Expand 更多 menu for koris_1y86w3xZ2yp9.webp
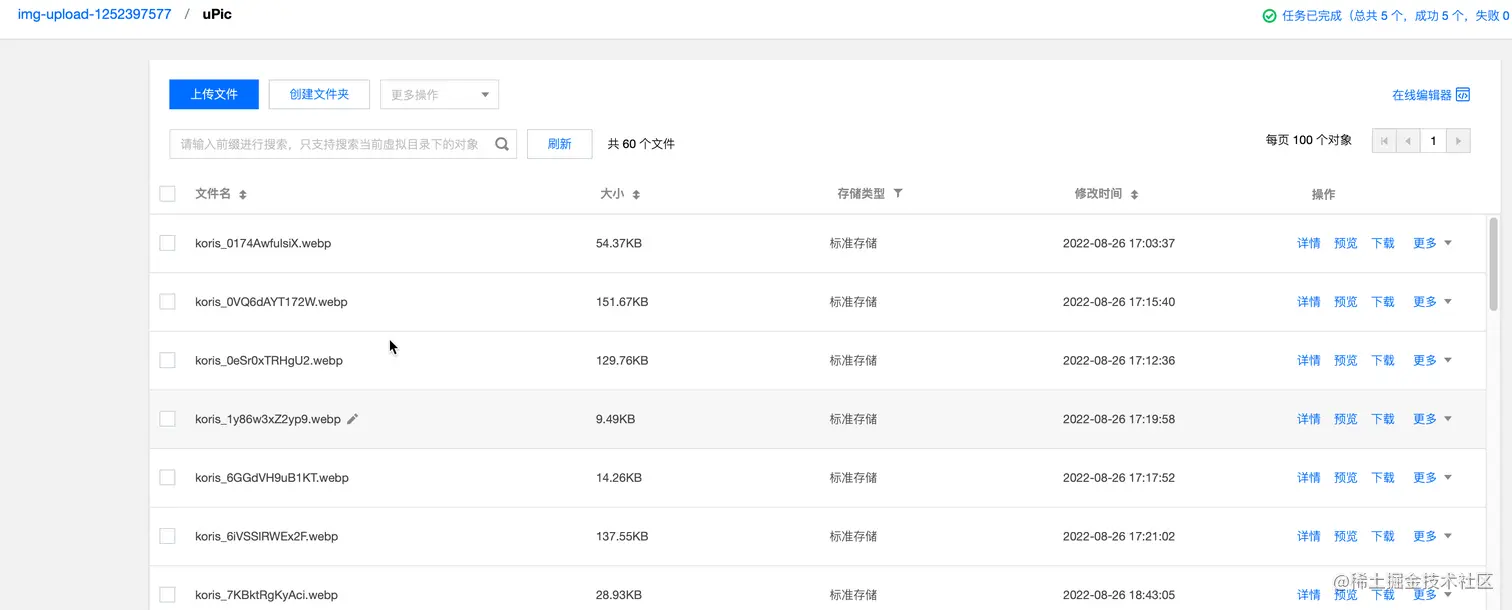This screenshot has height=610, width=1512. 1432,419
